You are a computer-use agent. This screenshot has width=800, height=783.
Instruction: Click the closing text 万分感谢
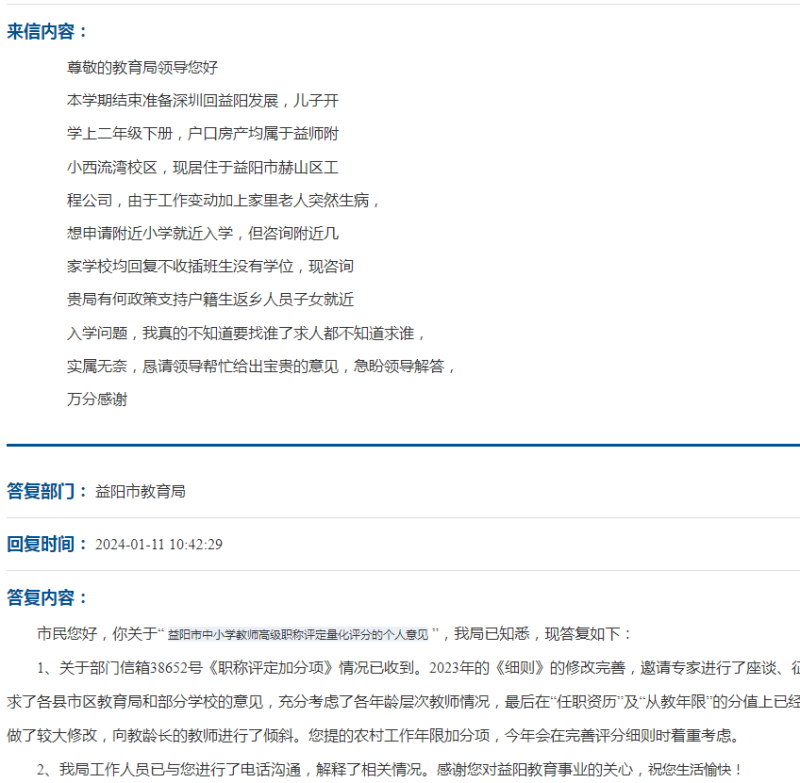point(97,399)
